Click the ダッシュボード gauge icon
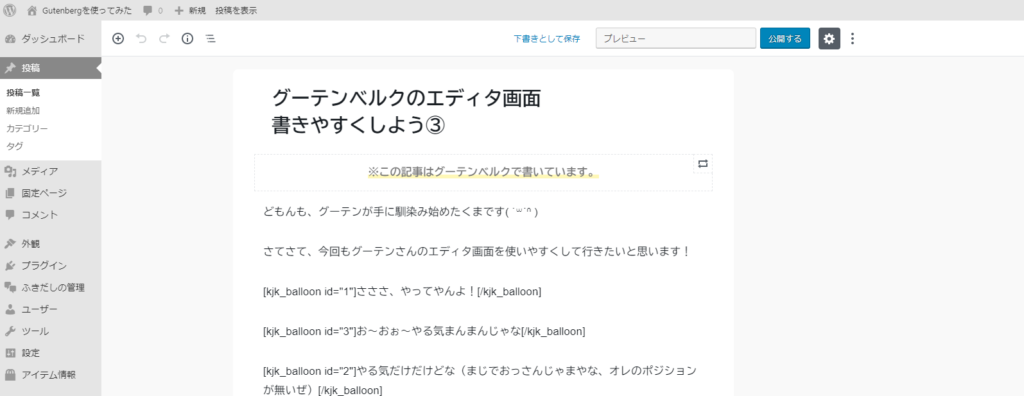 pyautogui.click(x=10, y=39)
